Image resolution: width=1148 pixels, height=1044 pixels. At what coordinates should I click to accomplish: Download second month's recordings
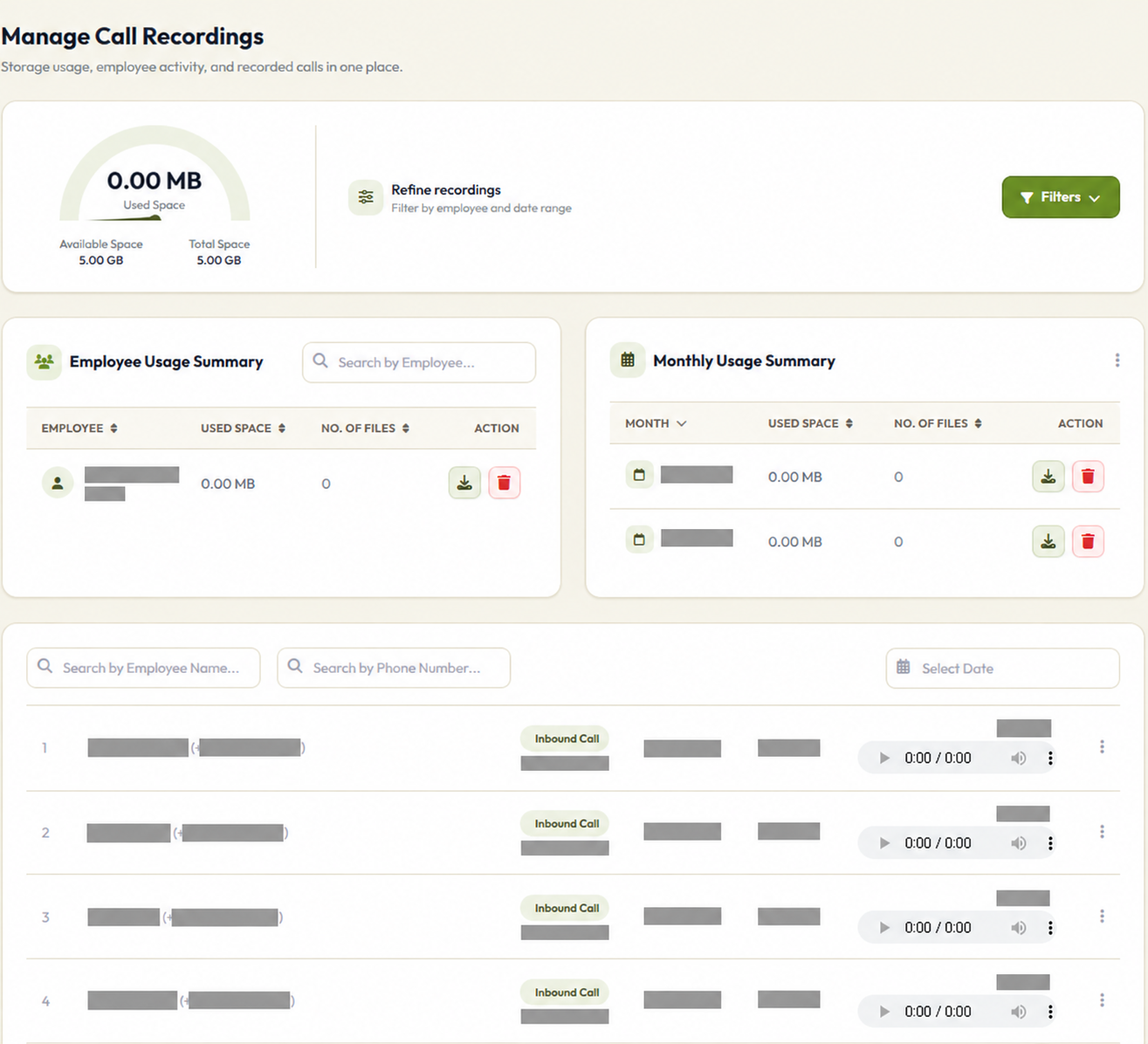click(1048, 541)
